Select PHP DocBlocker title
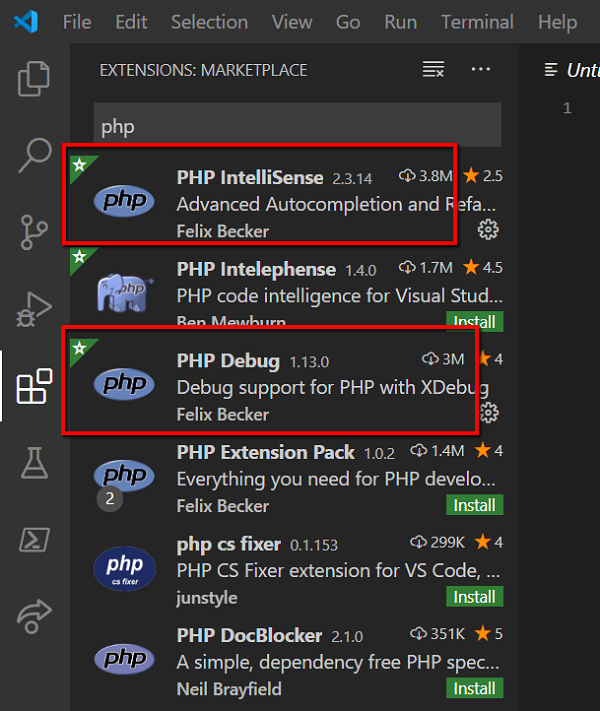 (x=249, y=635)
